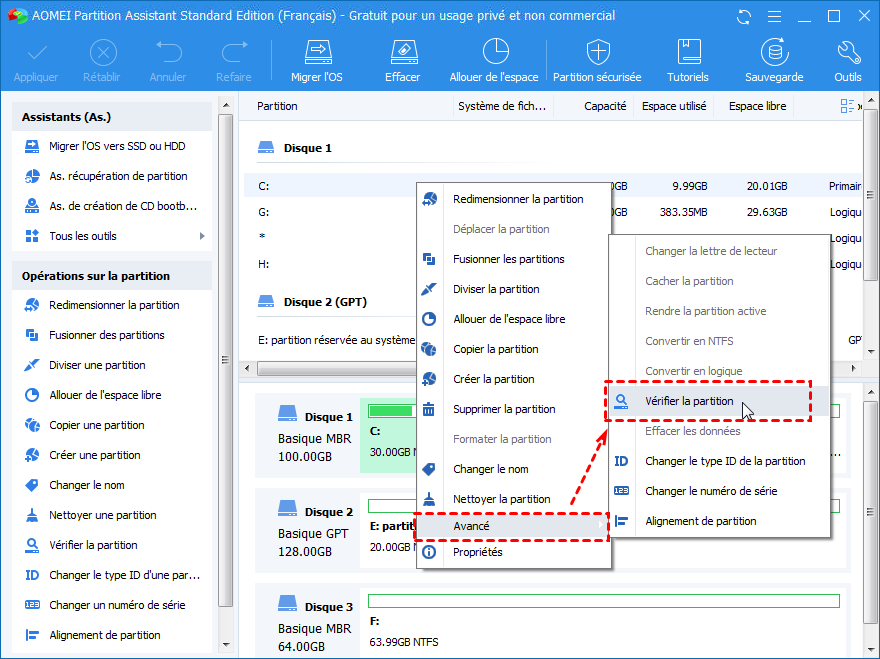Open Tutoriels from the toolbar

point(688,61)
